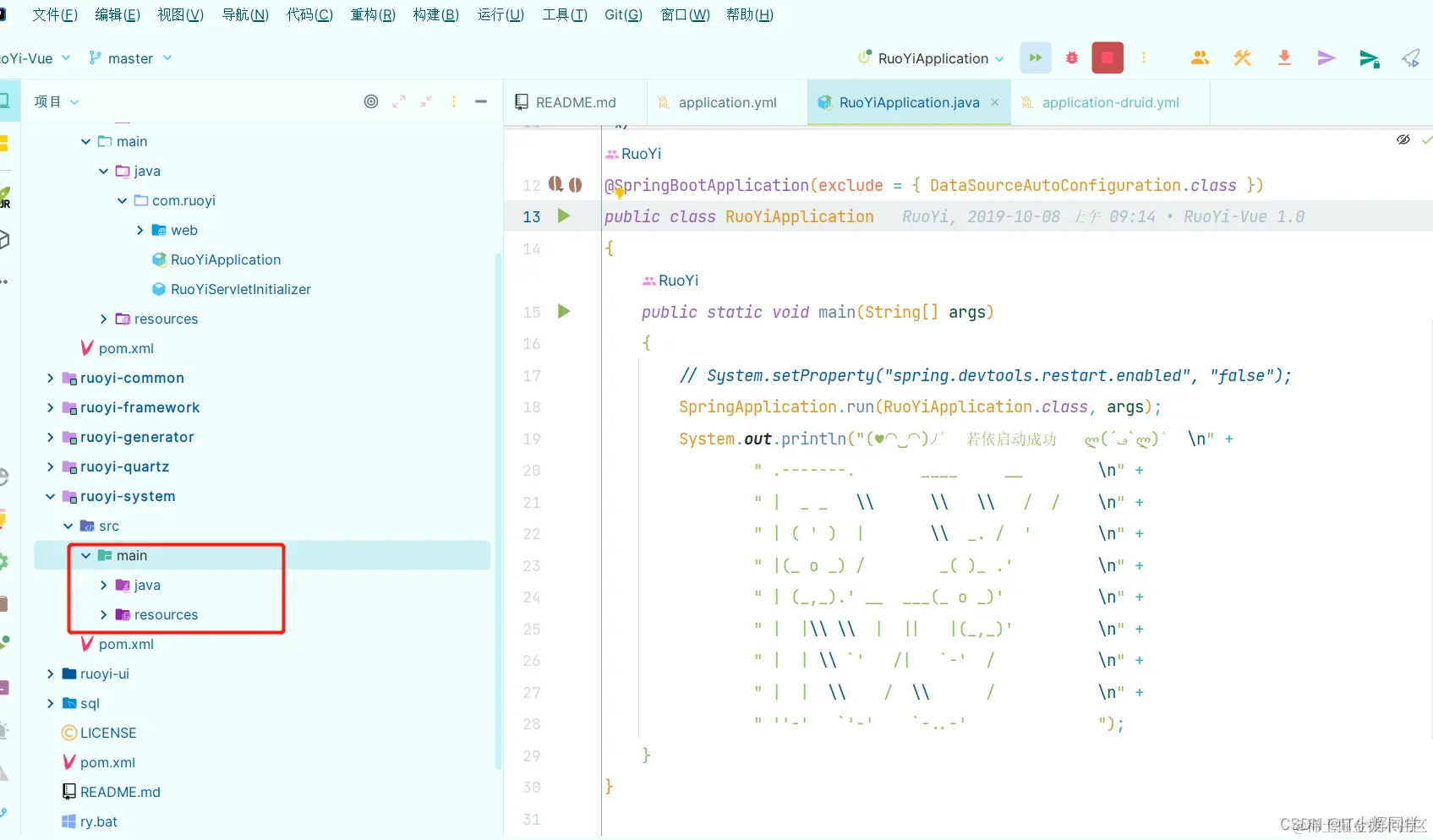
Task: Click the second Spring bean gutter icon on line 12
Action: click(575, 184)
